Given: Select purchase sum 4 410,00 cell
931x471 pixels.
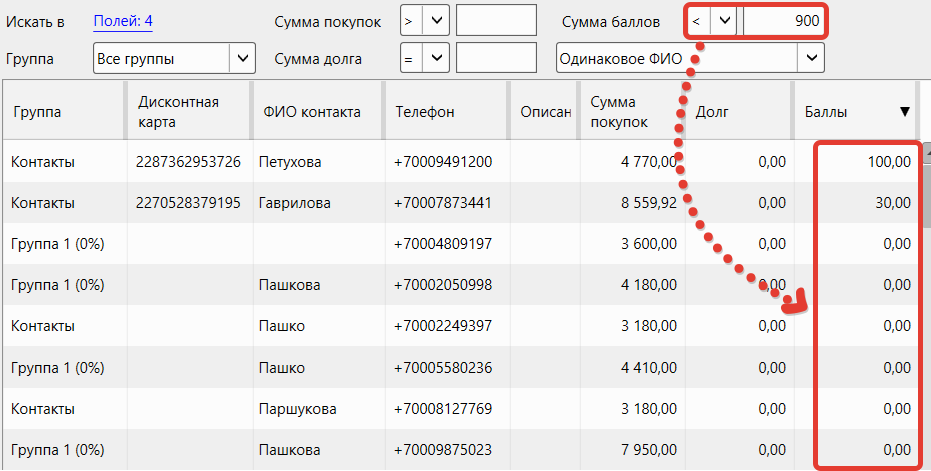Looking at the screenshot, I should click(x=632, y=368).
